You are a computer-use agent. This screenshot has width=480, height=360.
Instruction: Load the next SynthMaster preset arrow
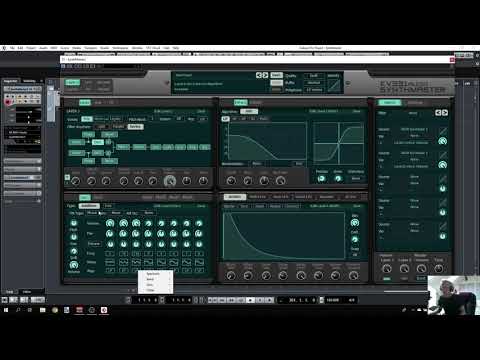pyautogui.click(x=265, y=75)
